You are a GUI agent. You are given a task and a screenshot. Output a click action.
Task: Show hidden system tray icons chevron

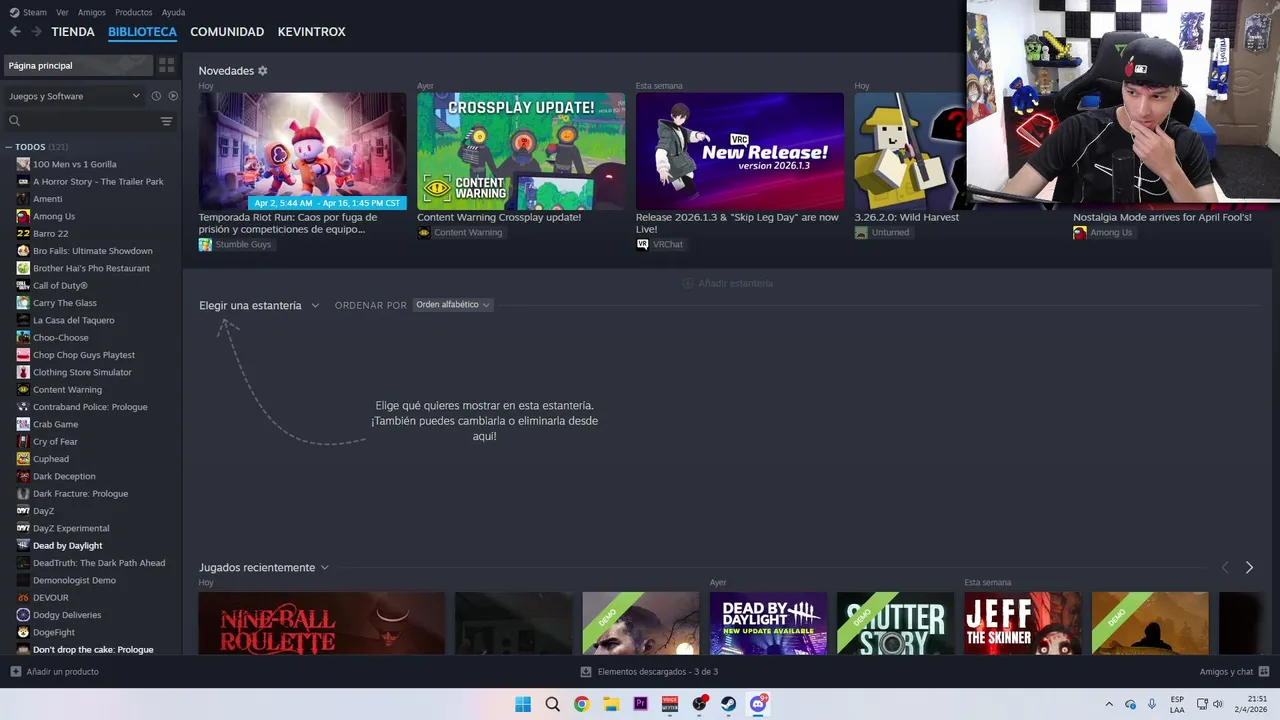coord(1108,704)
